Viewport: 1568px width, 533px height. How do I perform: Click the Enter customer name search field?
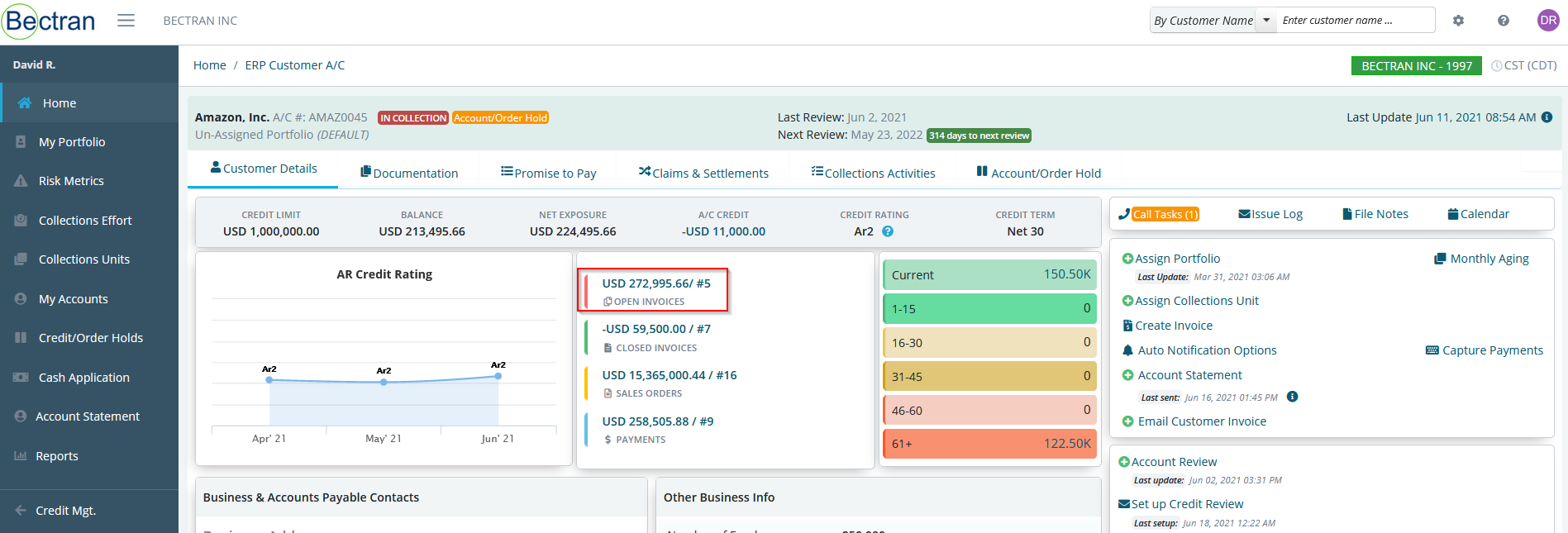pos(1356,21)
